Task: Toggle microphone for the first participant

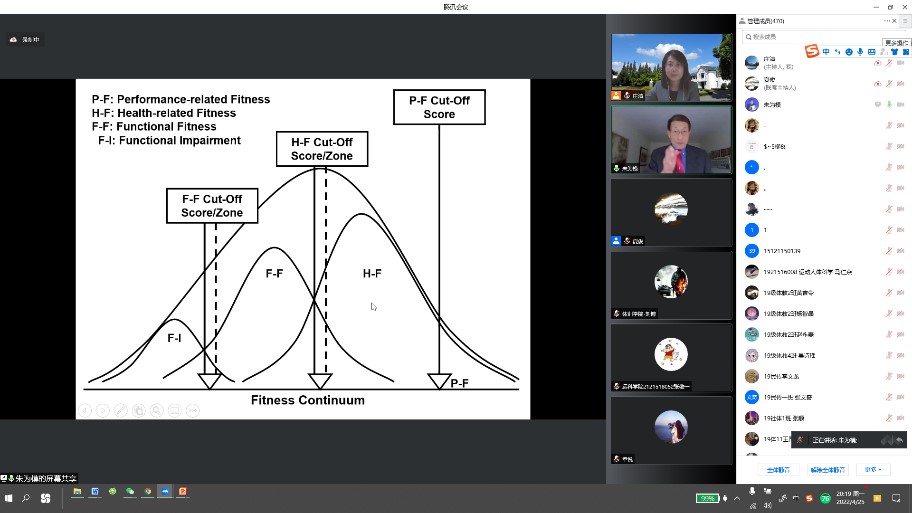Action: click(889, 62)
